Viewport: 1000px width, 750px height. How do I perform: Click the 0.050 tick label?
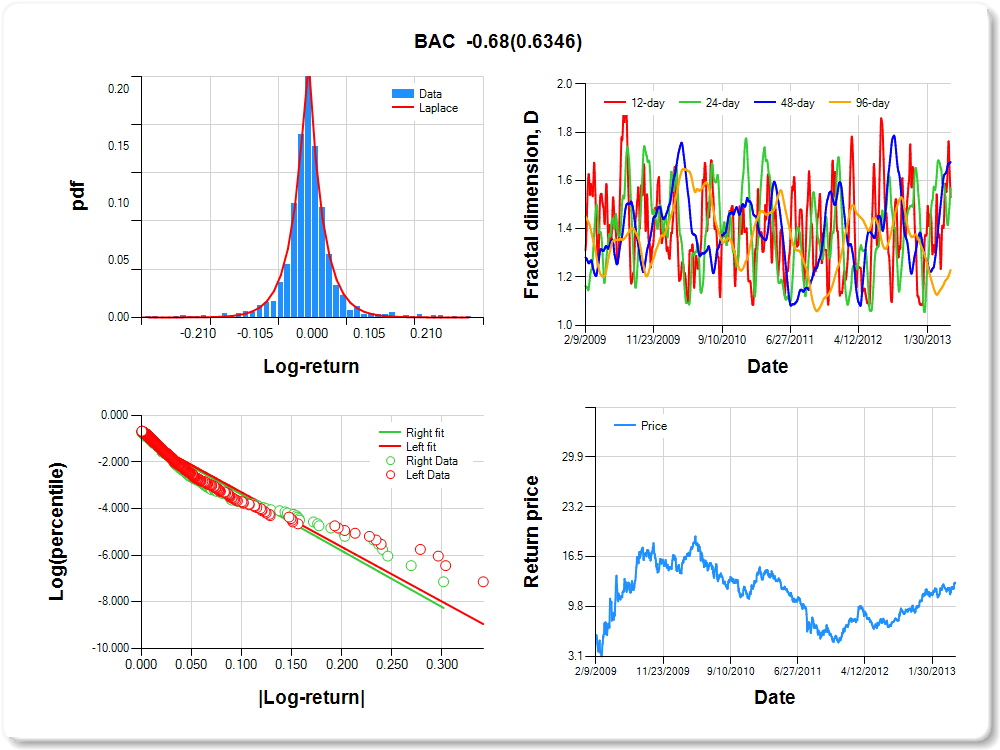tap(191, 664)
